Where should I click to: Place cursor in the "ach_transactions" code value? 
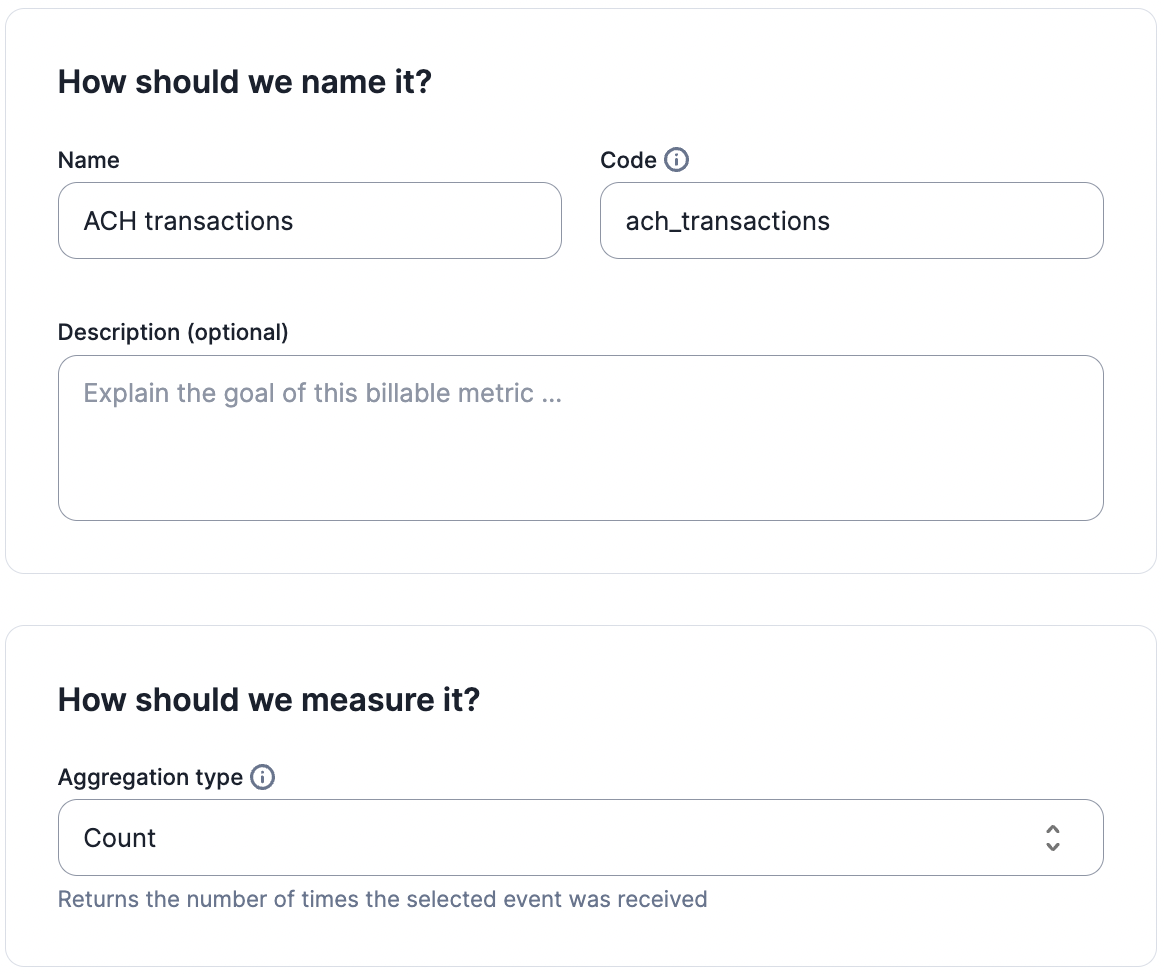pyautogui.click(x=727, y=221)
